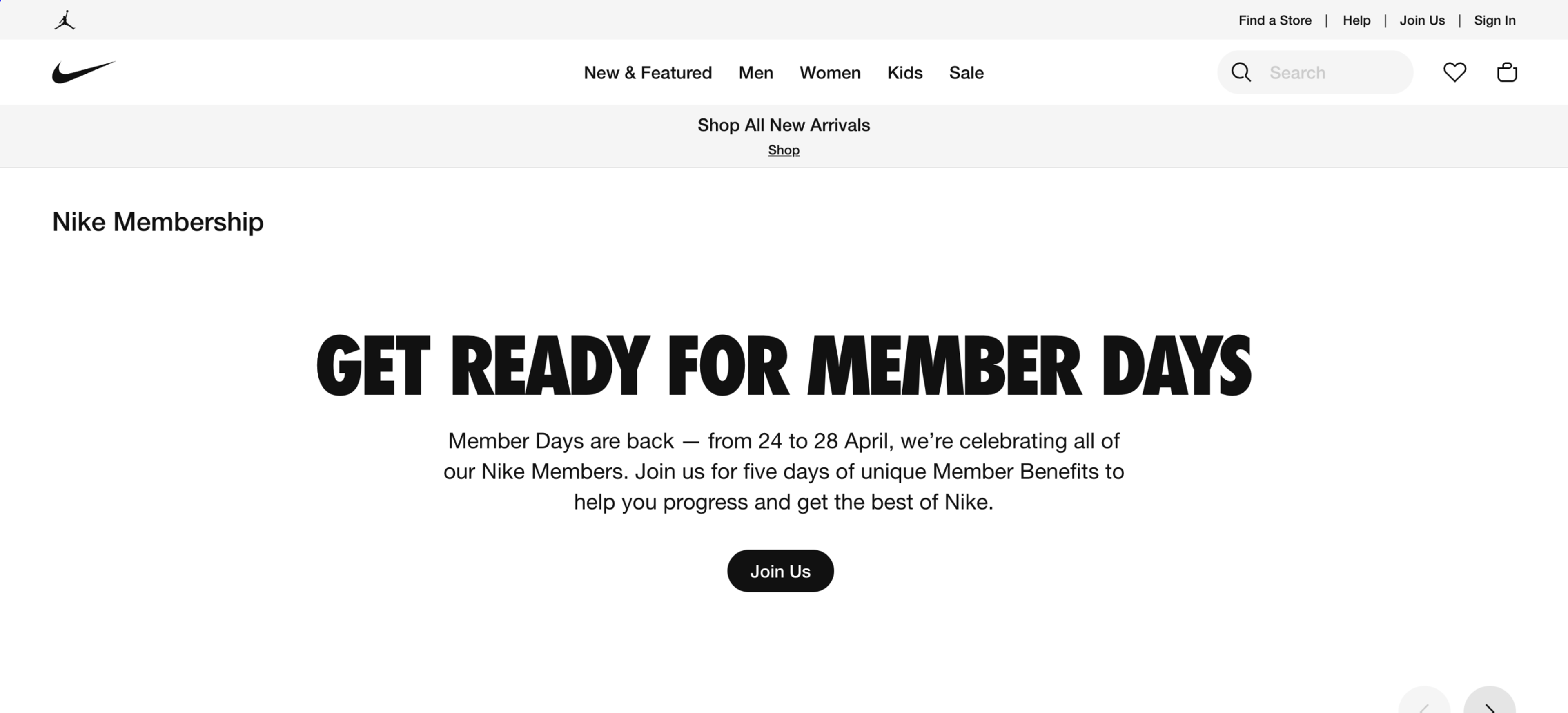View the Sale section
The height and width of the screenshot is (713, 1568).
click(x=966, y=72)
